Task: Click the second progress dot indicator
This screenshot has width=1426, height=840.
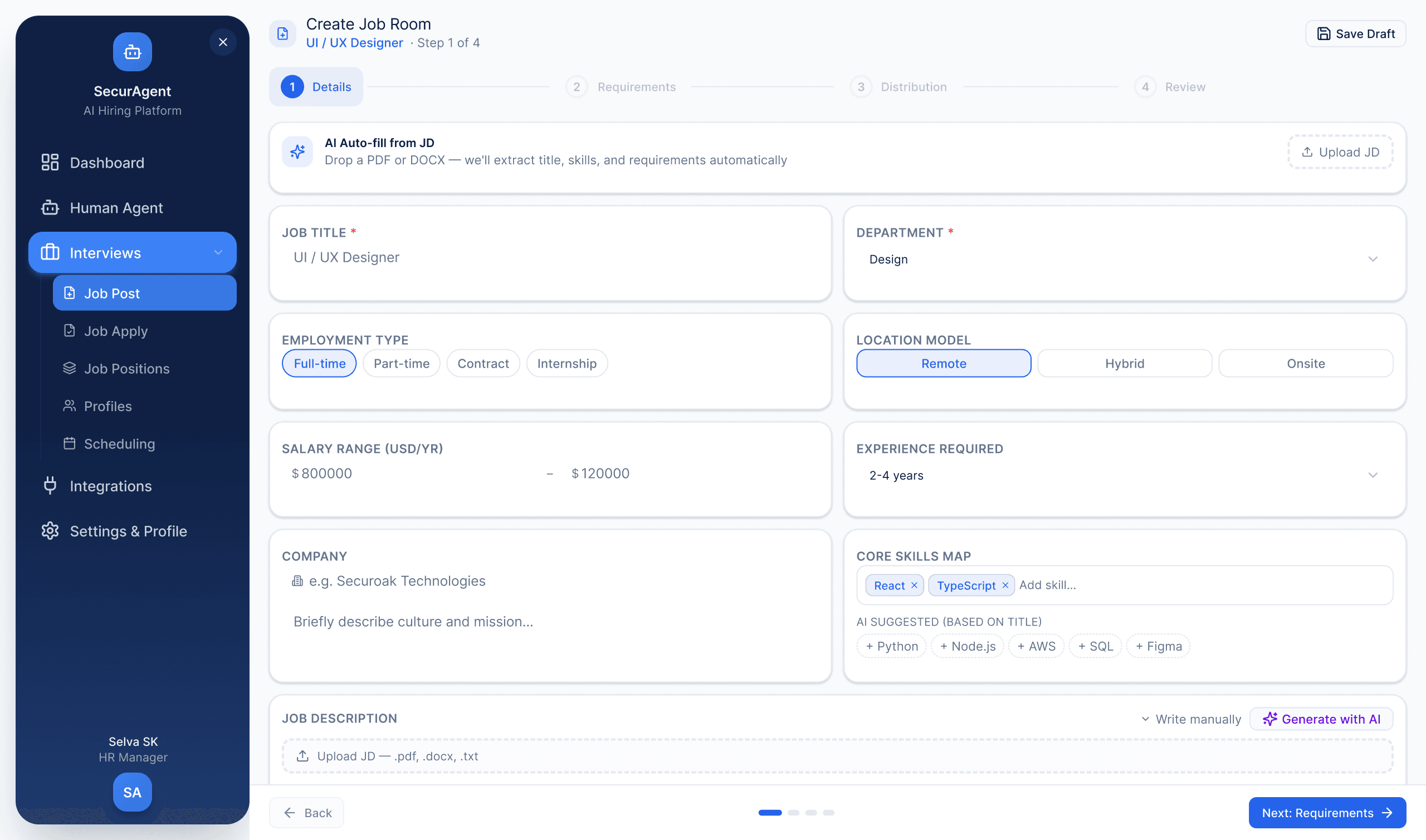Action: pyautogui.click(x=794, y=813)
